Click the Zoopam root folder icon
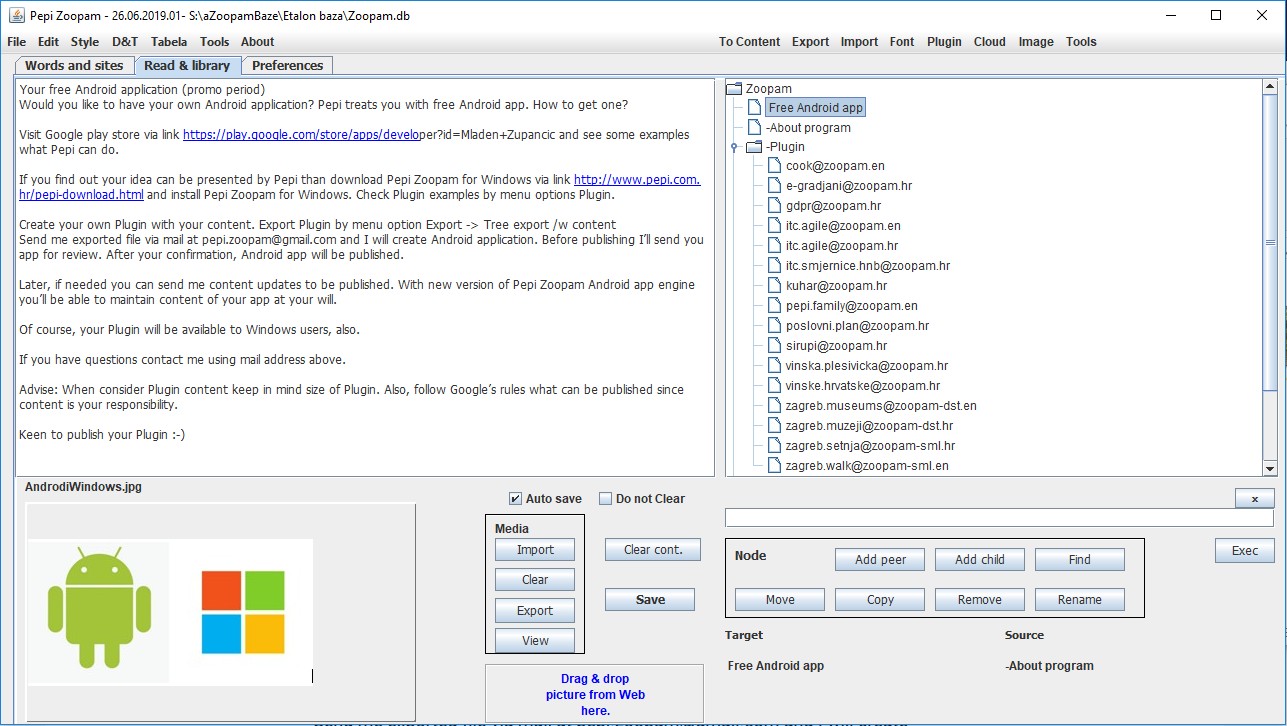Screen dimensions: 1287x726 (x=734, y=88)
